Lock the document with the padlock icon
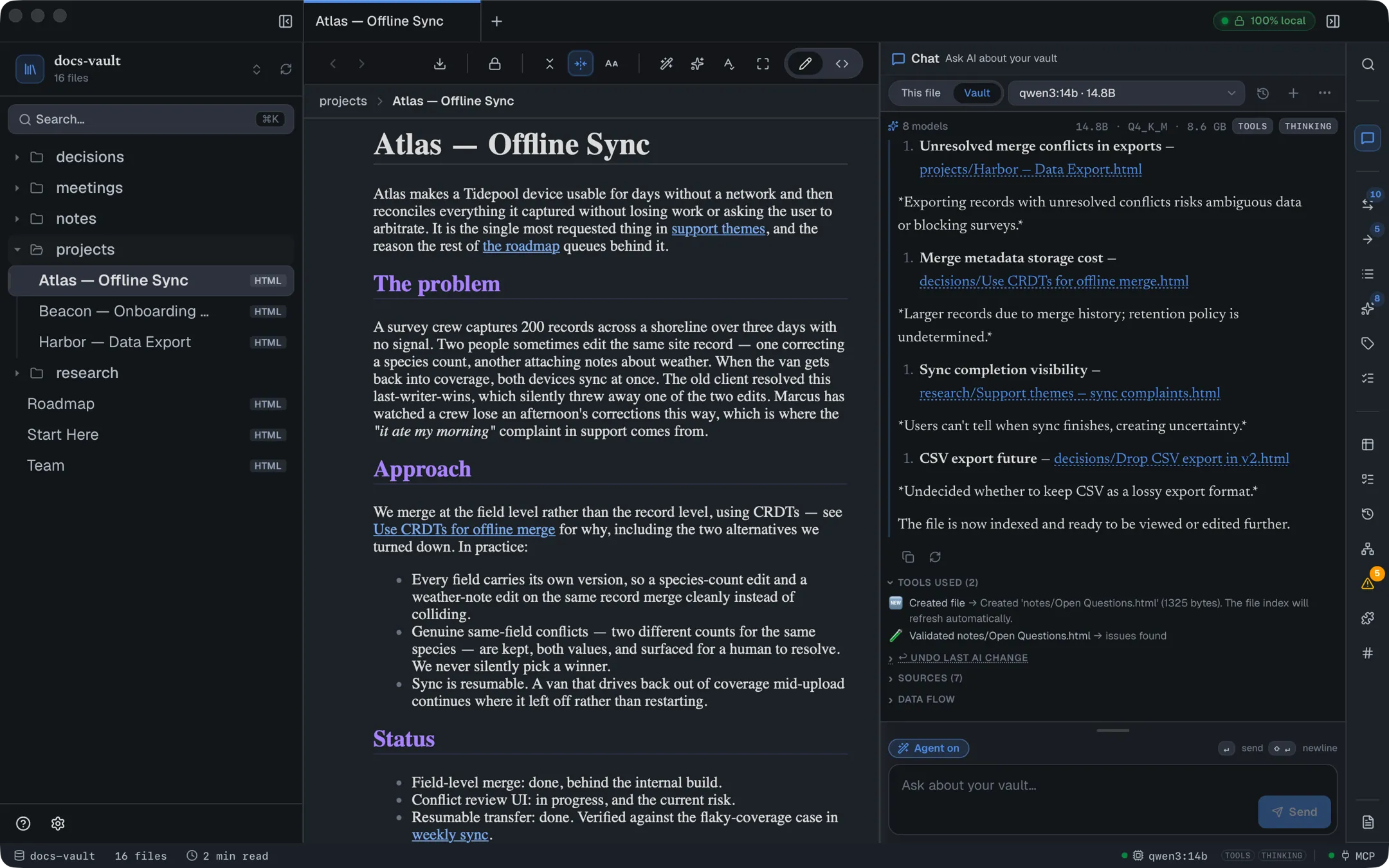 (x=495, y=64)
